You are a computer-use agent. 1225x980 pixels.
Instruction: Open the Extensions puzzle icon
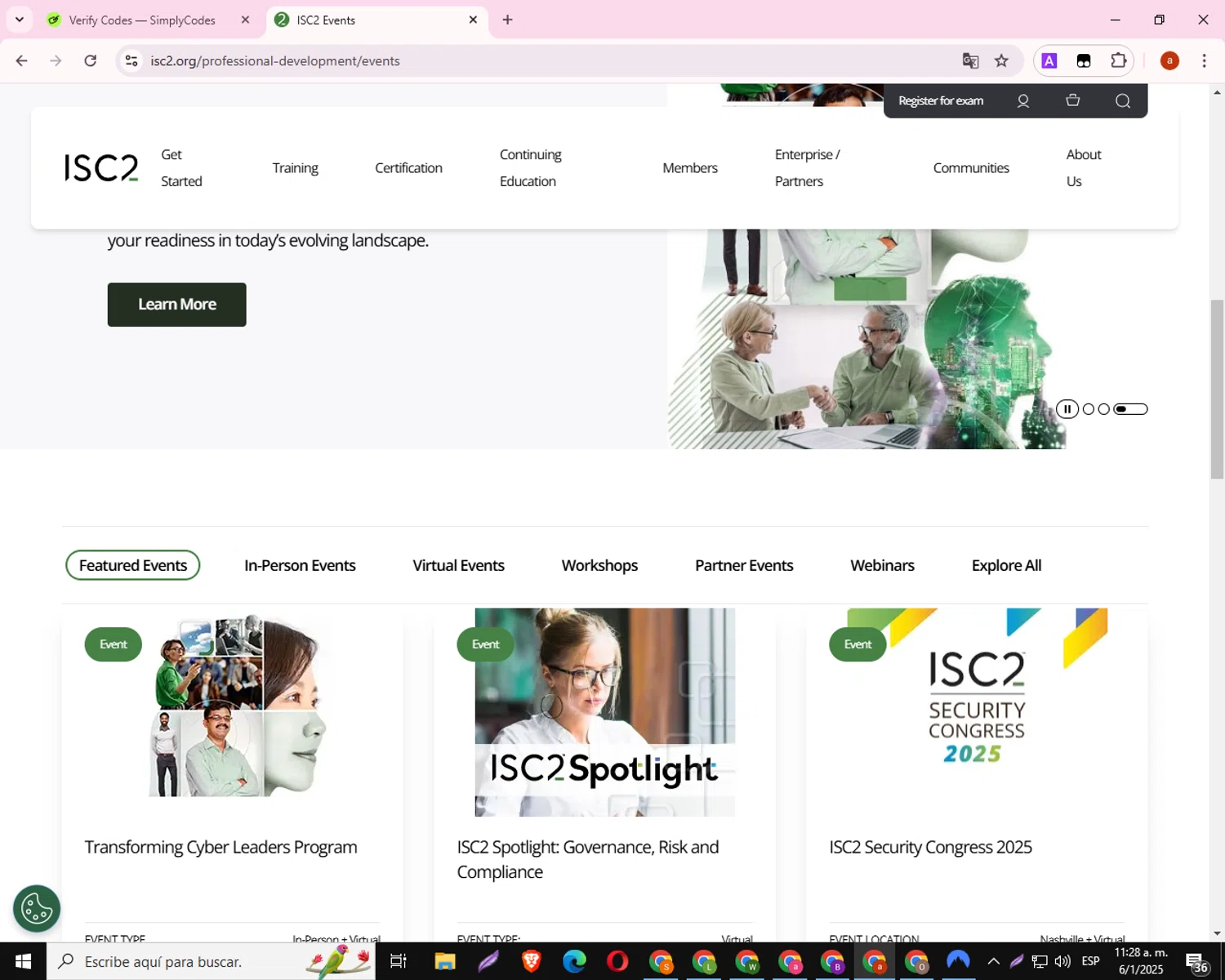1118,60
